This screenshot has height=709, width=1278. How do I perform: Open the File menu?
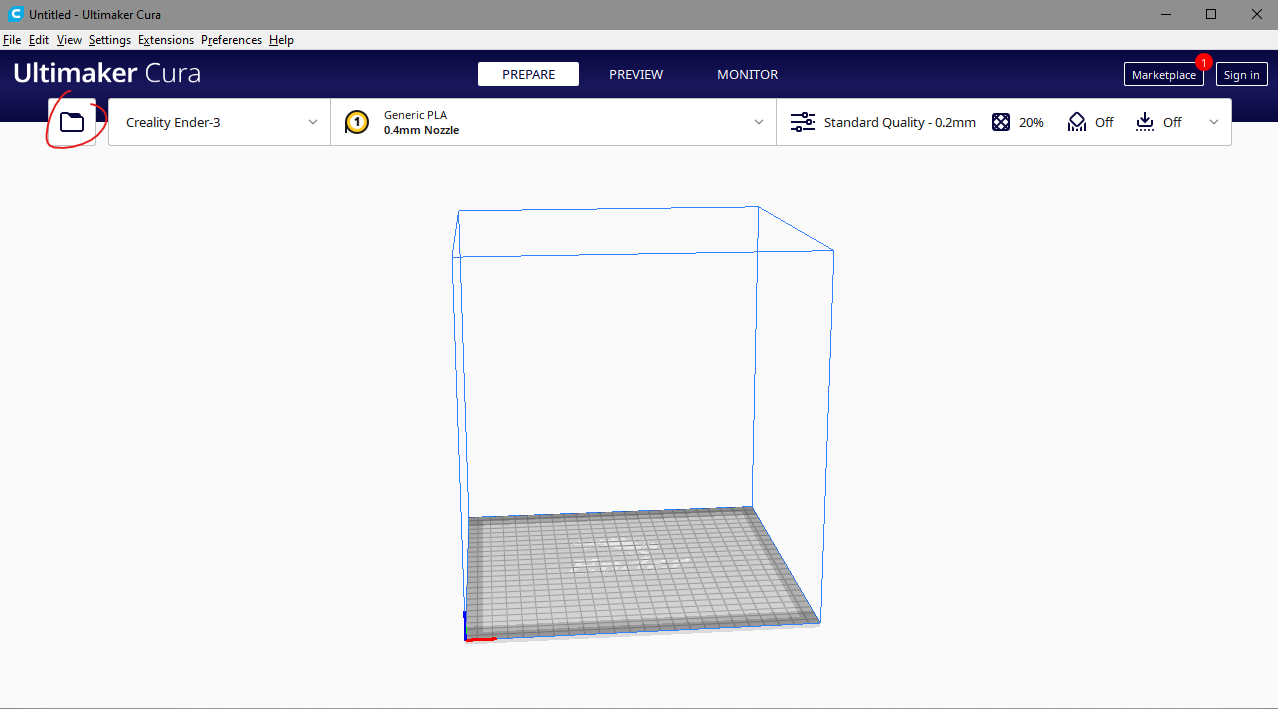pyautogui.click(x=12, y=40)
